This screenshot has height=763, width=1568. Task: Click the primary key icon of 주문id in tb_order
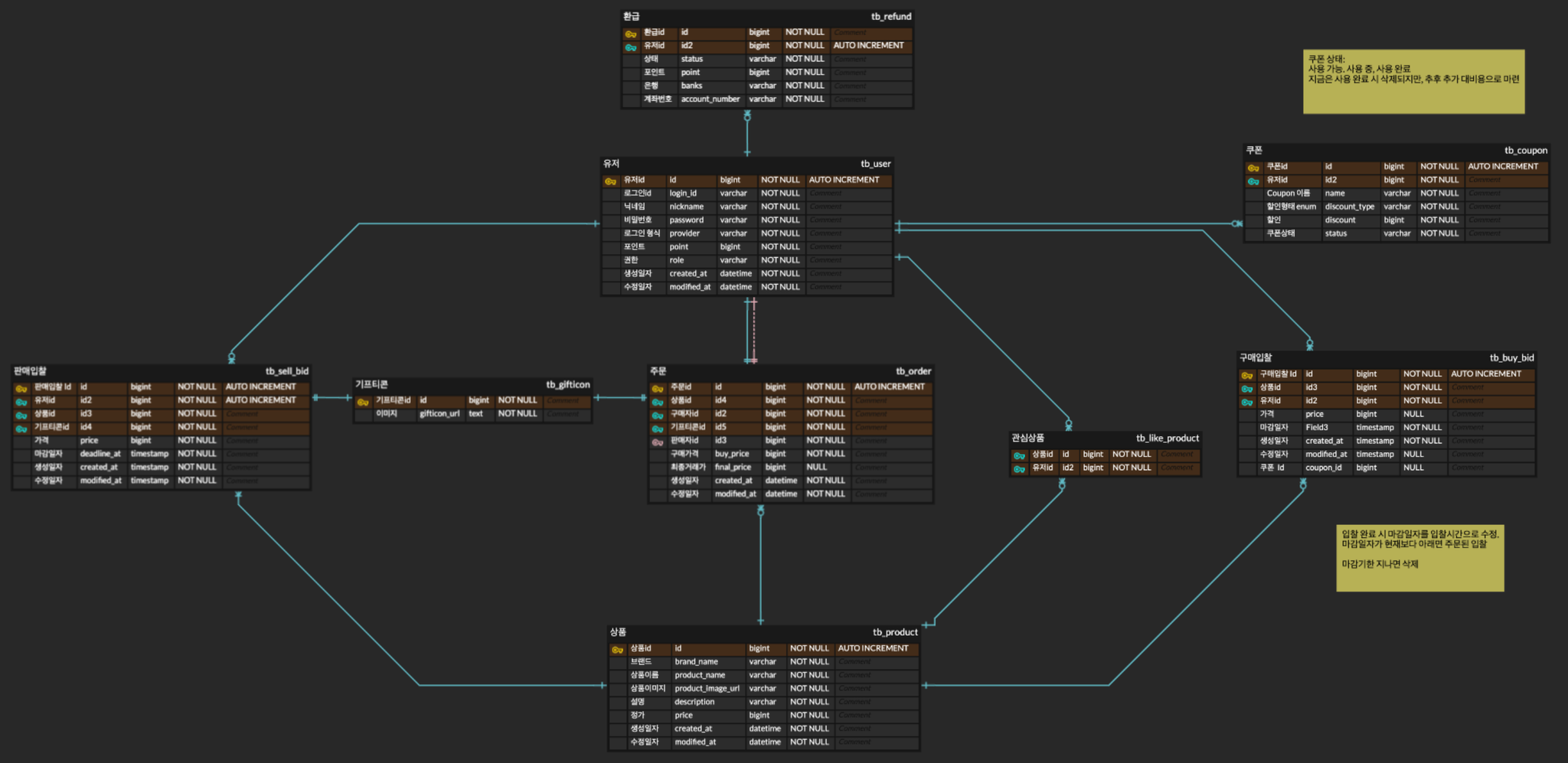click(657, 389)
